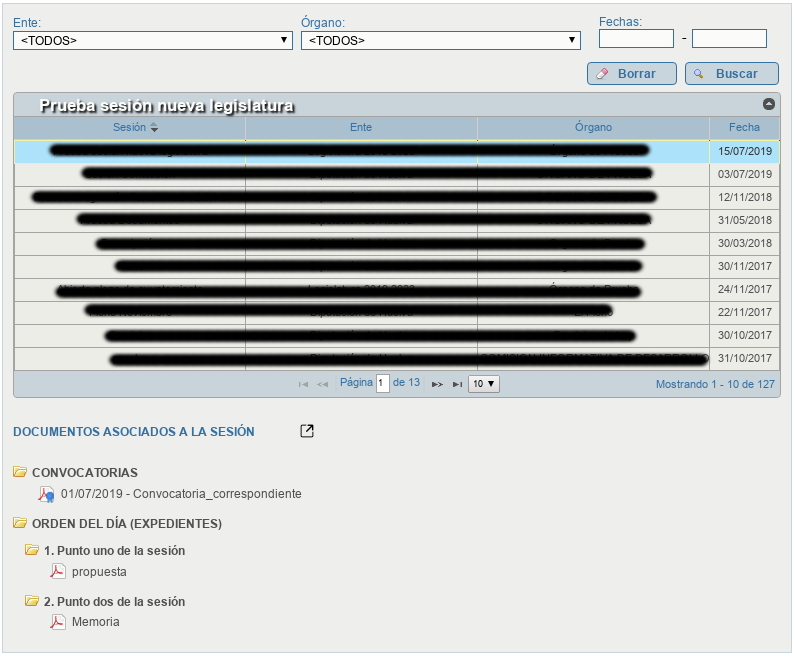Collapse folder 1. Punto uno de la sesión
795x657 pixels.
click(x=32, y=550)
